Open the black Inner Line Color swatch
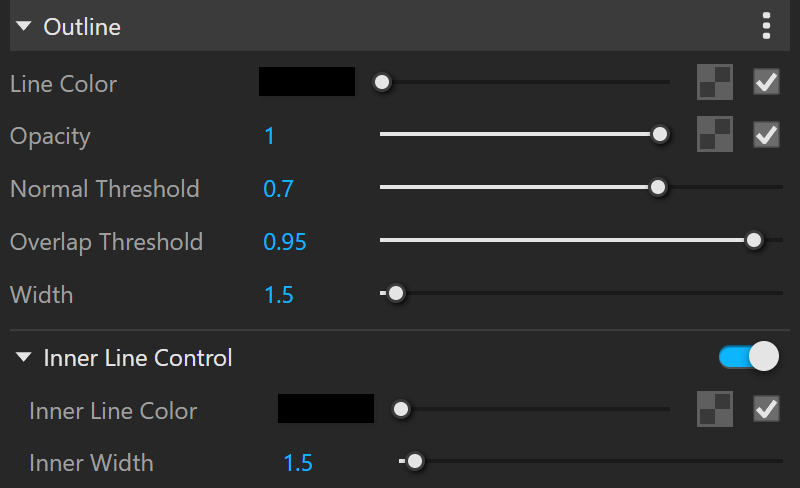Viewport: 800px width, 488px height. point(326,408)
